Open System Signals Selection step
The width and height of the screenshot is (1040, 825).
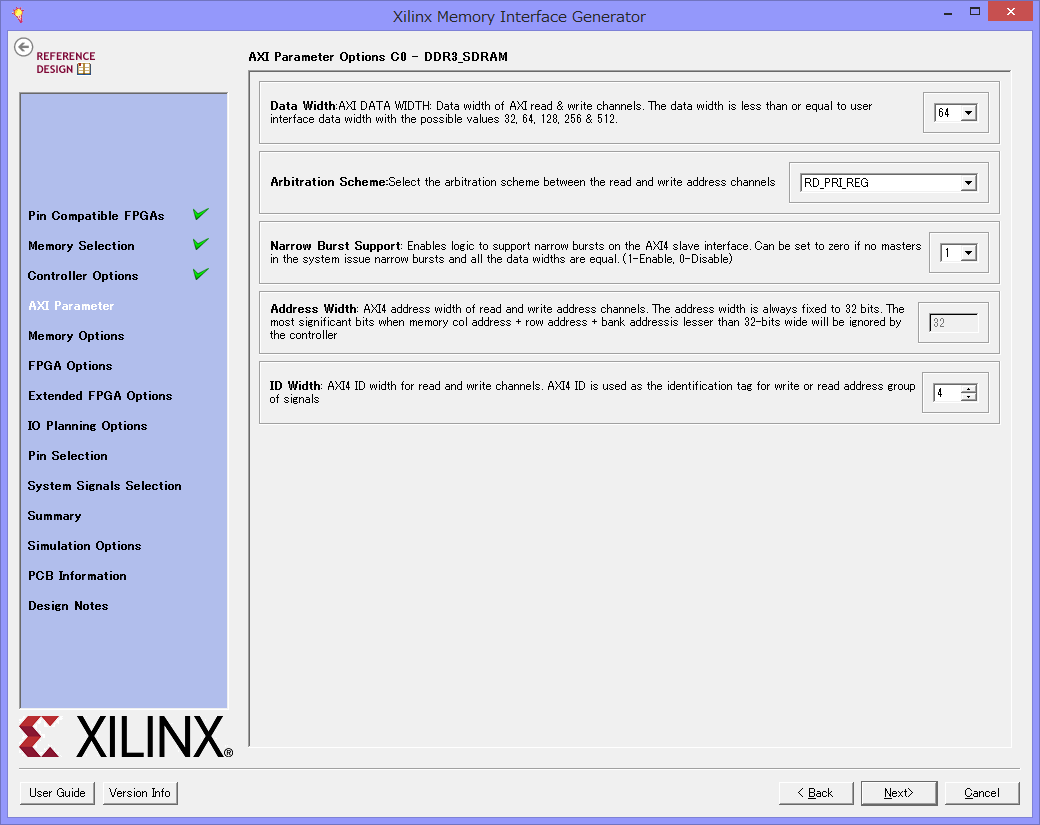coord(105,486)
